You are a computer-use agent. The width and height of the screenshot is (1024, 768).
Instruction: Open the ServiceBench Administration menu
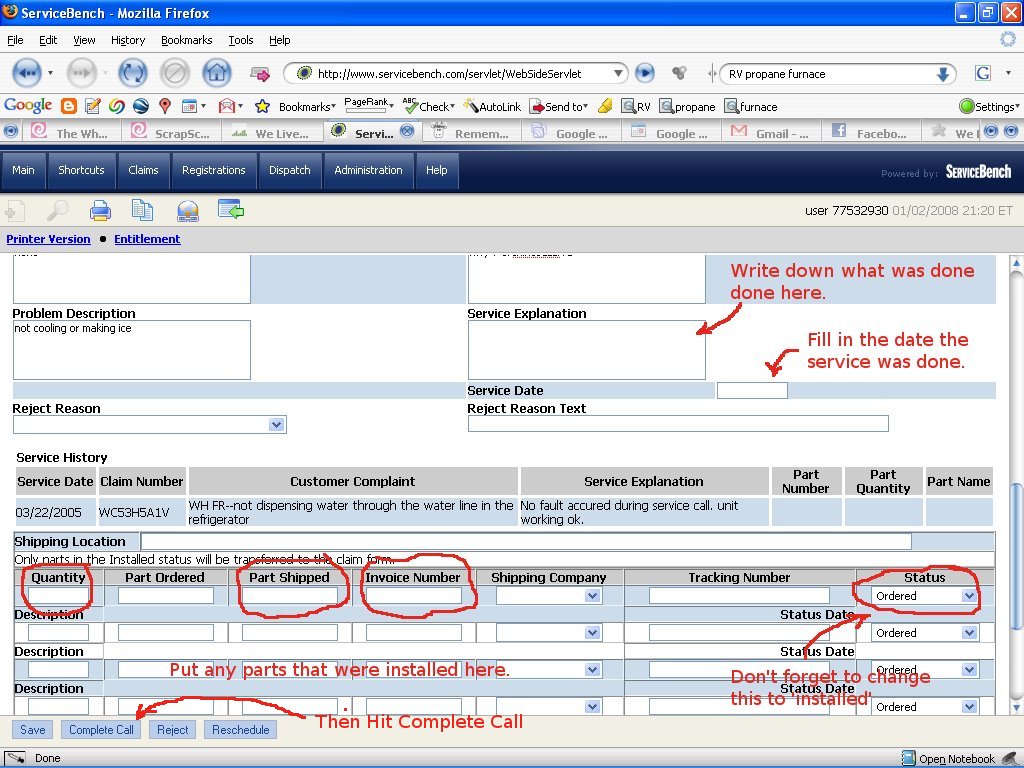point(368,170)
